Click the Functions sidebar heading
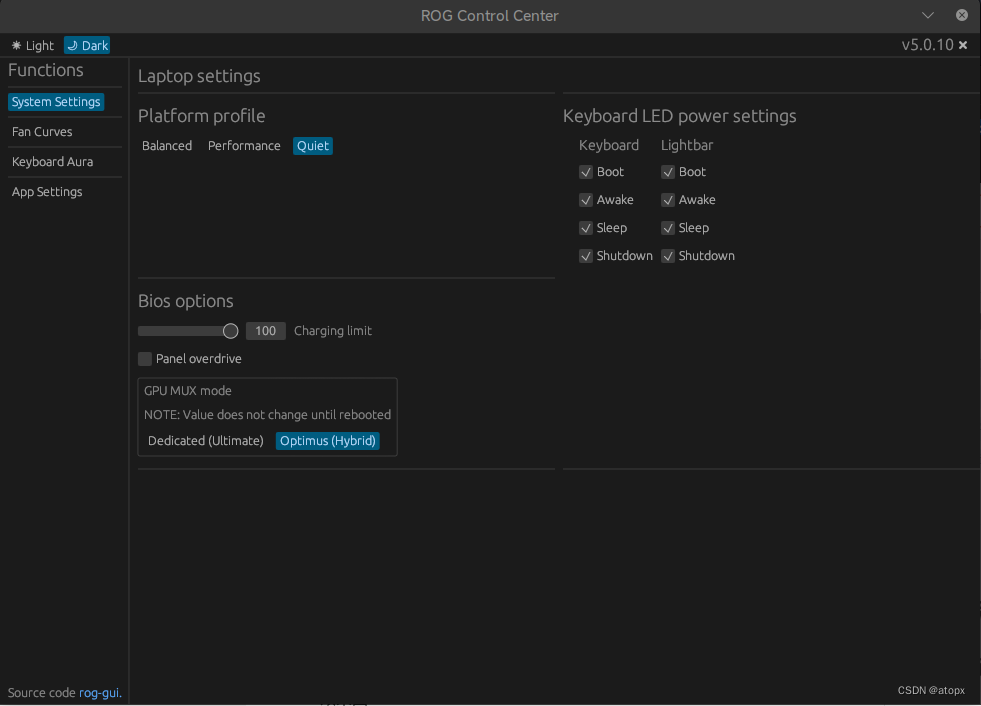This screenshot has width=981, height=706. tap(46, 70)
